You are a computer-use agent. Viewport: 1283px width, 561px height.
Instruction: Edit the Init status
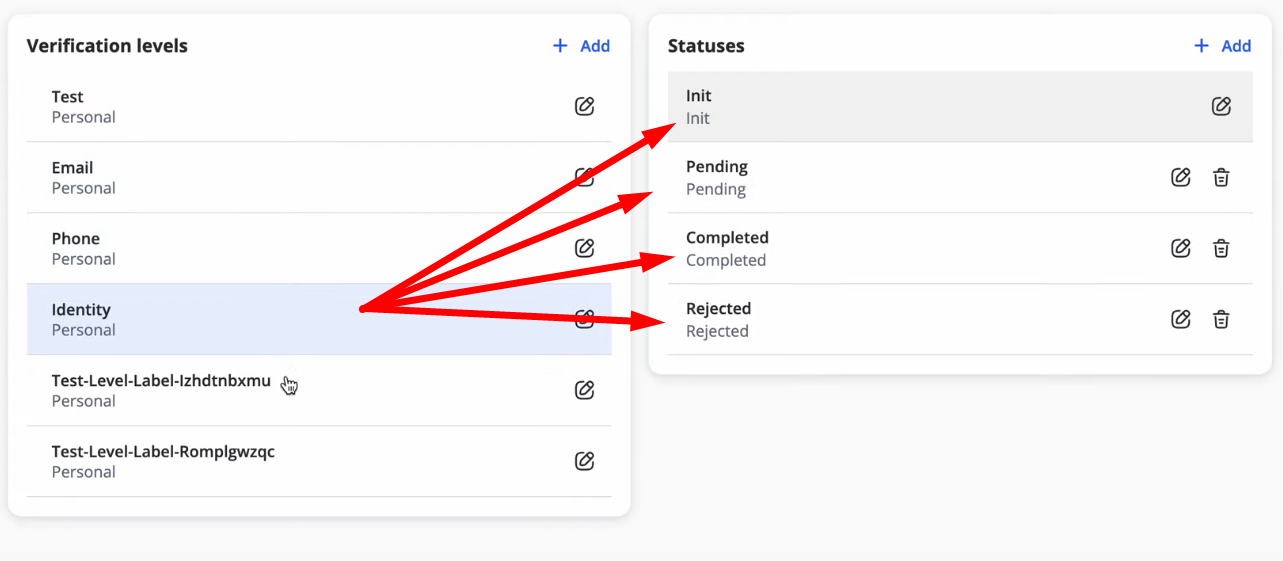(1221, 106)
